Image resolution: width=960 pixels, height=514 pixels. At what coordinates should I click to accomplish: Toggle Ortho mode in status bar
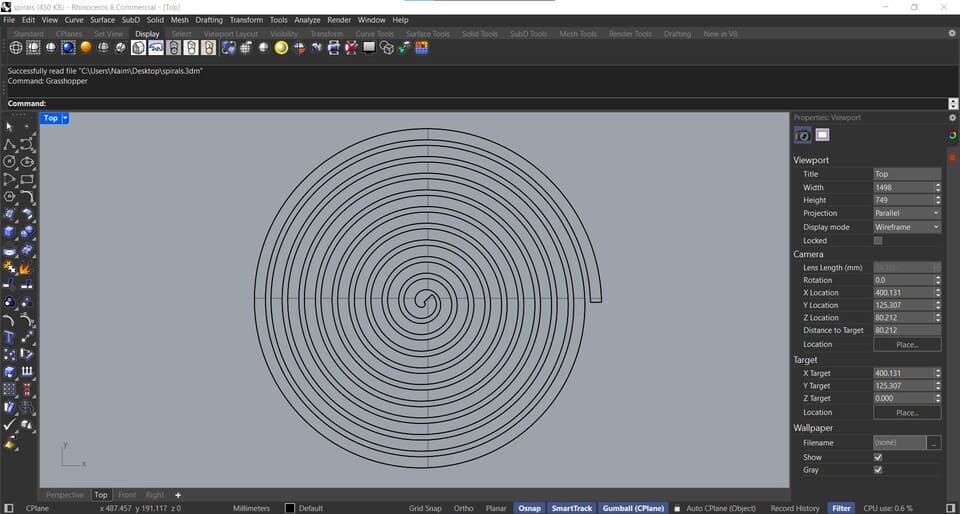click(463, 508)
